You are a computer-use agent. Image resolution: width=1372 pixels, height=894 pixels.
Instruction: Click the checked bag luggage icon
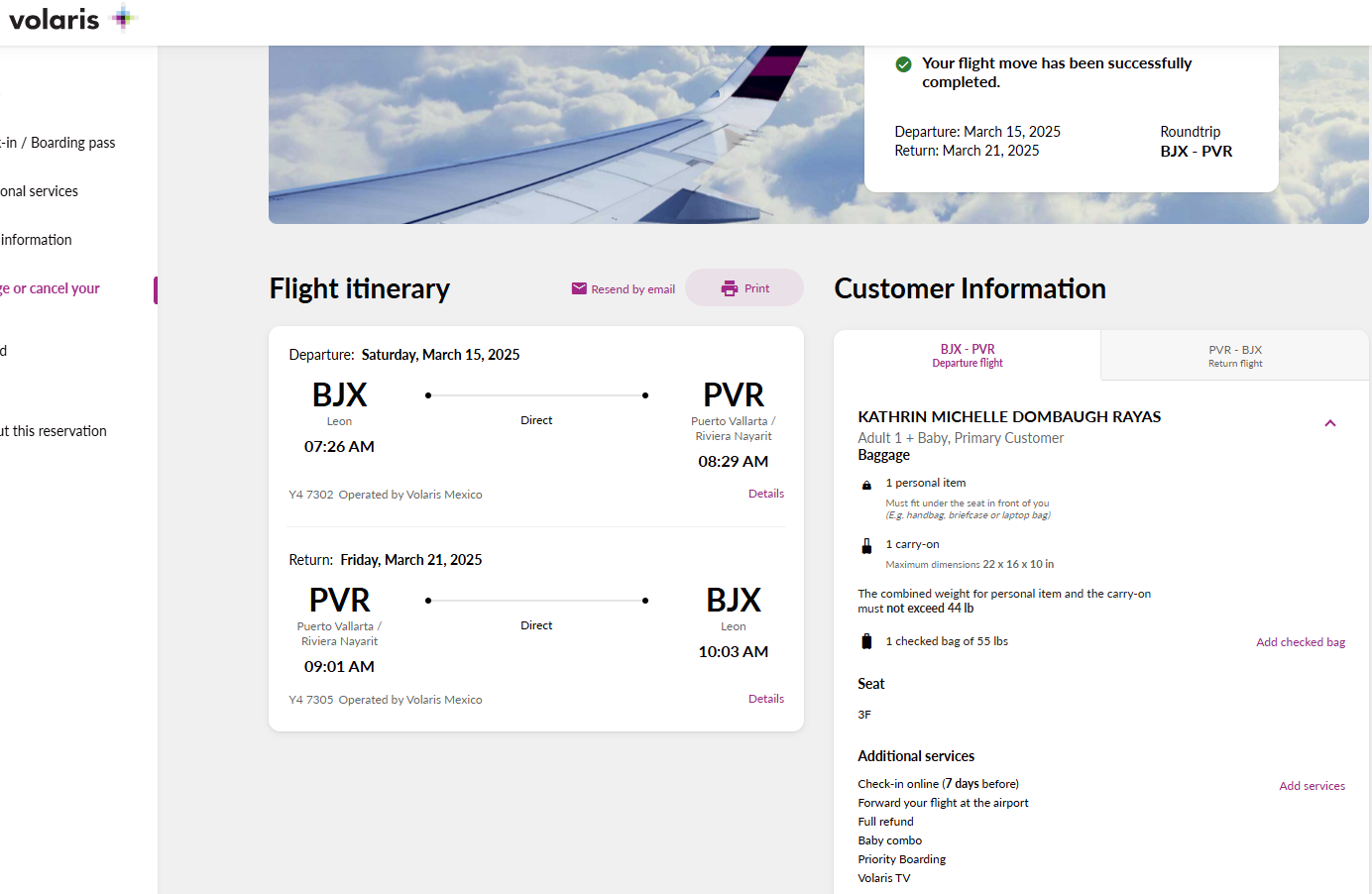point(865,641)
